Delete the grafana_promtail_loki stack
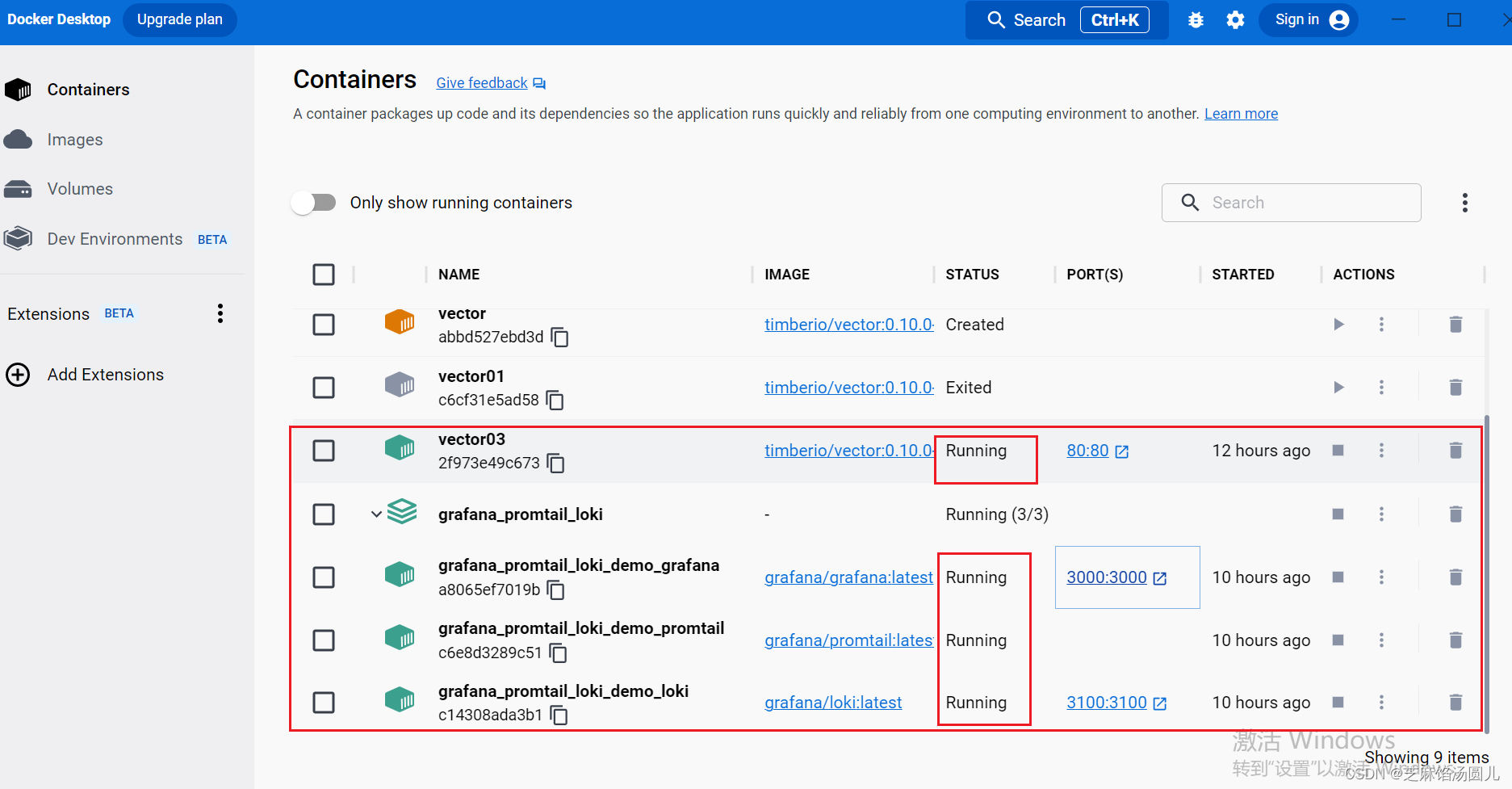1512x789 pixels. (x=1455, y=514)
